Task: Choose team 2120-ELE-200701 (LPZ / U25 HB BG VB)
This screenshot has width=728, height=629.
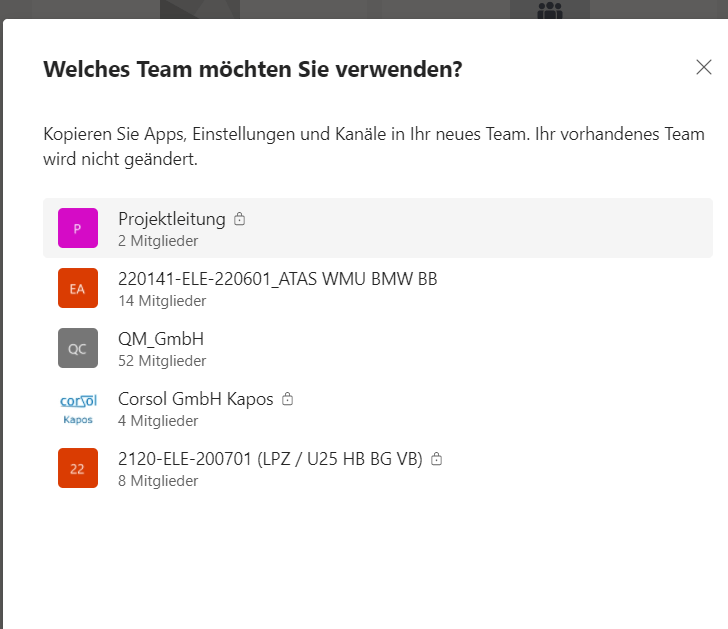Action: click(x=270, y=459)
